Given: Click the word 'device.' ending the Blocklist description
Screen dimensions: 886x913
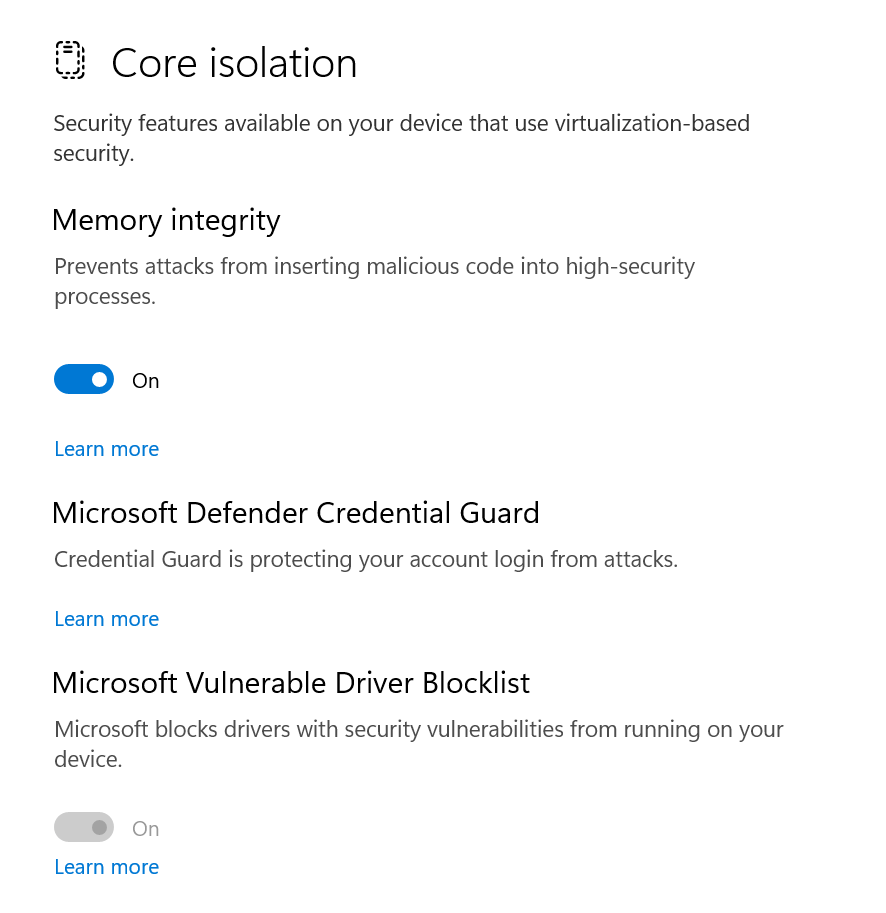Looking at the screenshot, I should [88, 759].
